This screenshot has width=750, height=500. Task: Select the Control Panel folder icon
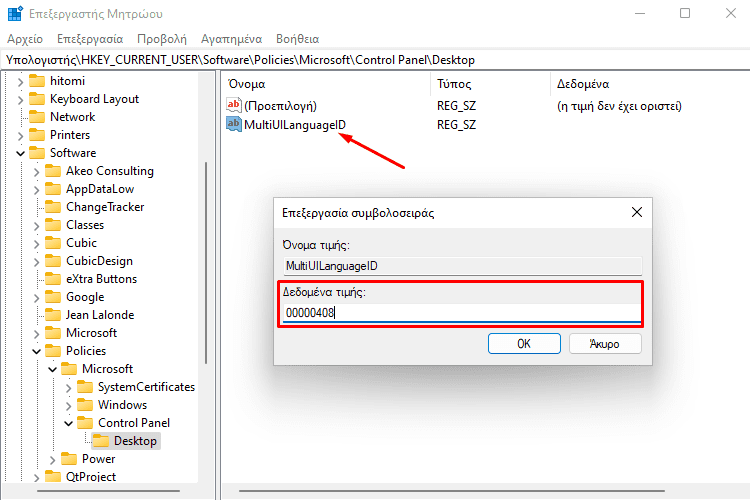tap(85, 423)
